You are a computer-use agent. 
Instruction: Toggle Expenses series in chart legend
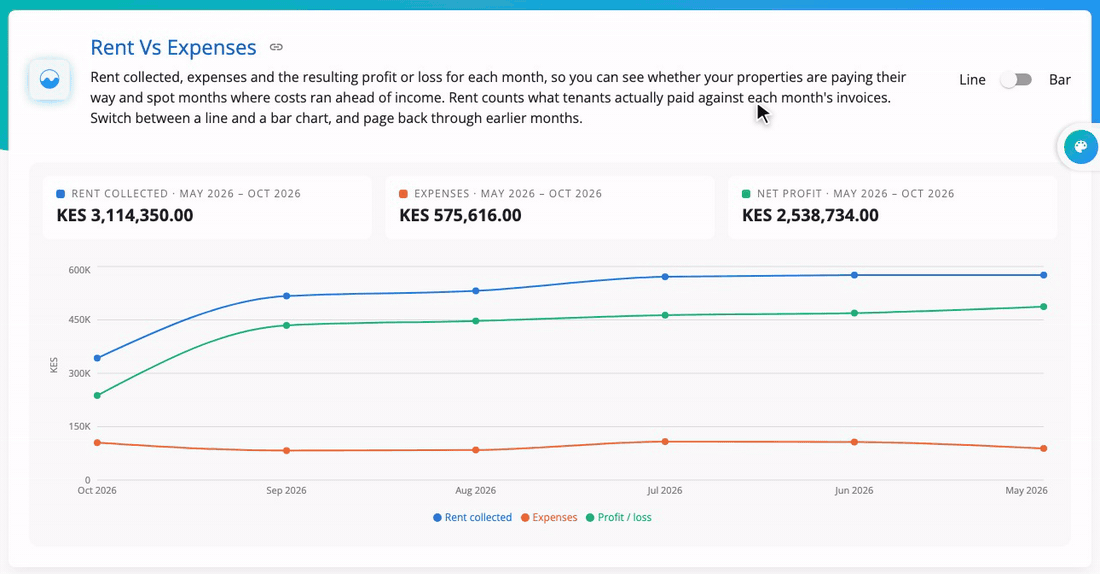(549, 517)
